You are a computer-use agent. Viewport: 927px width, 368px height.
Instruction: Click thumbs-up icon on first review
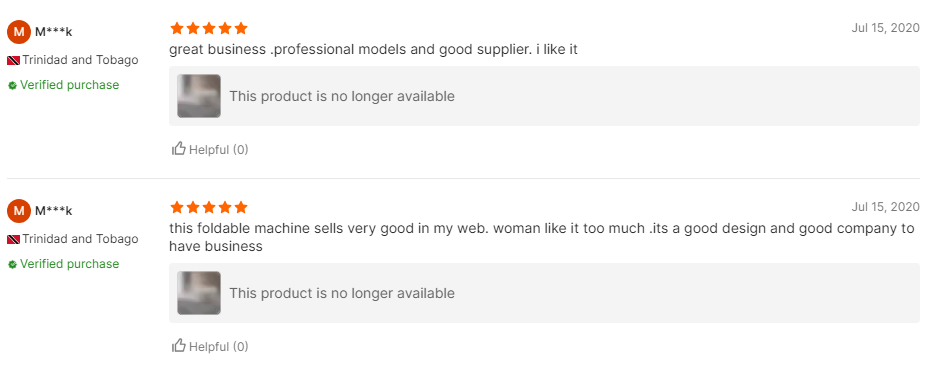click(x=179, y=149)
